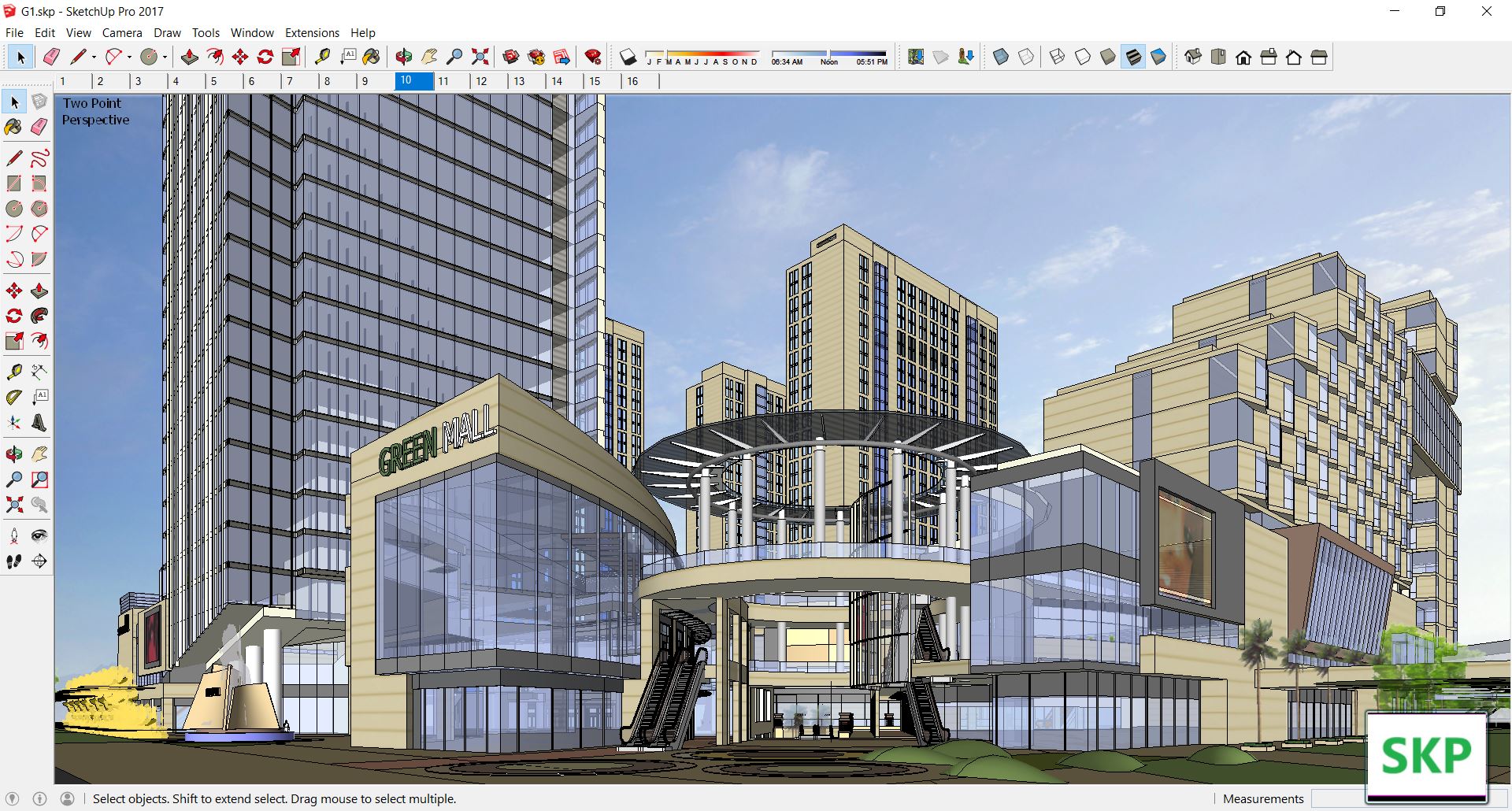Expand the line tool dropdown arrow
The image size is (1512, 811).
(x=94, y=57)
